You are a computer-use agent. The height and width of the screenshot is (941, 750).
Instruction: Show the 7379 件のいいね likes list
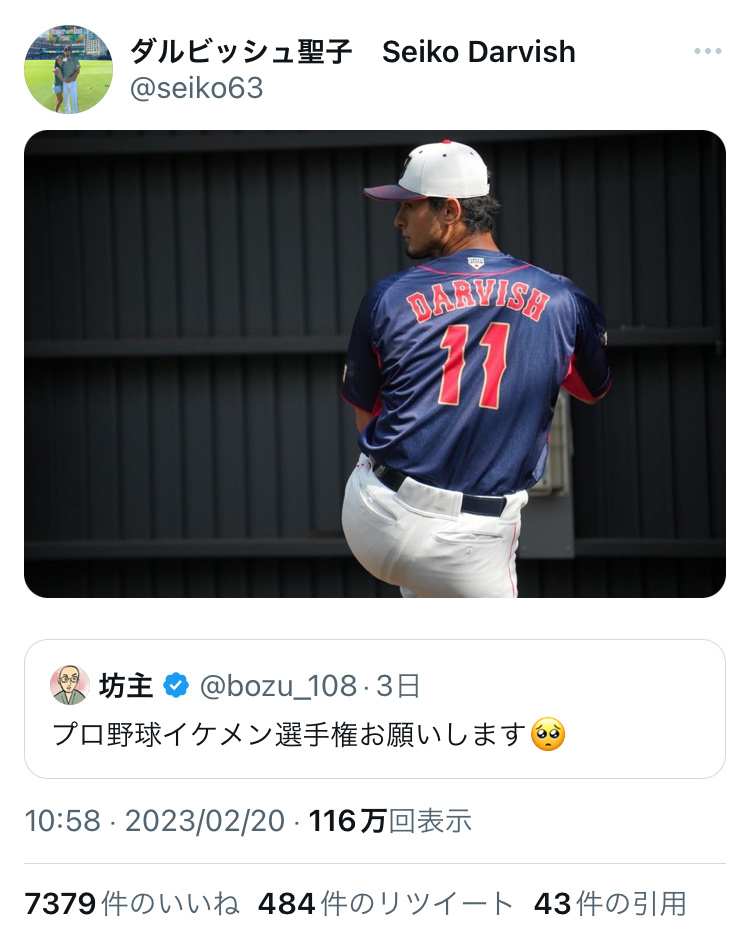pyautogui.click(x=132, y=904)
